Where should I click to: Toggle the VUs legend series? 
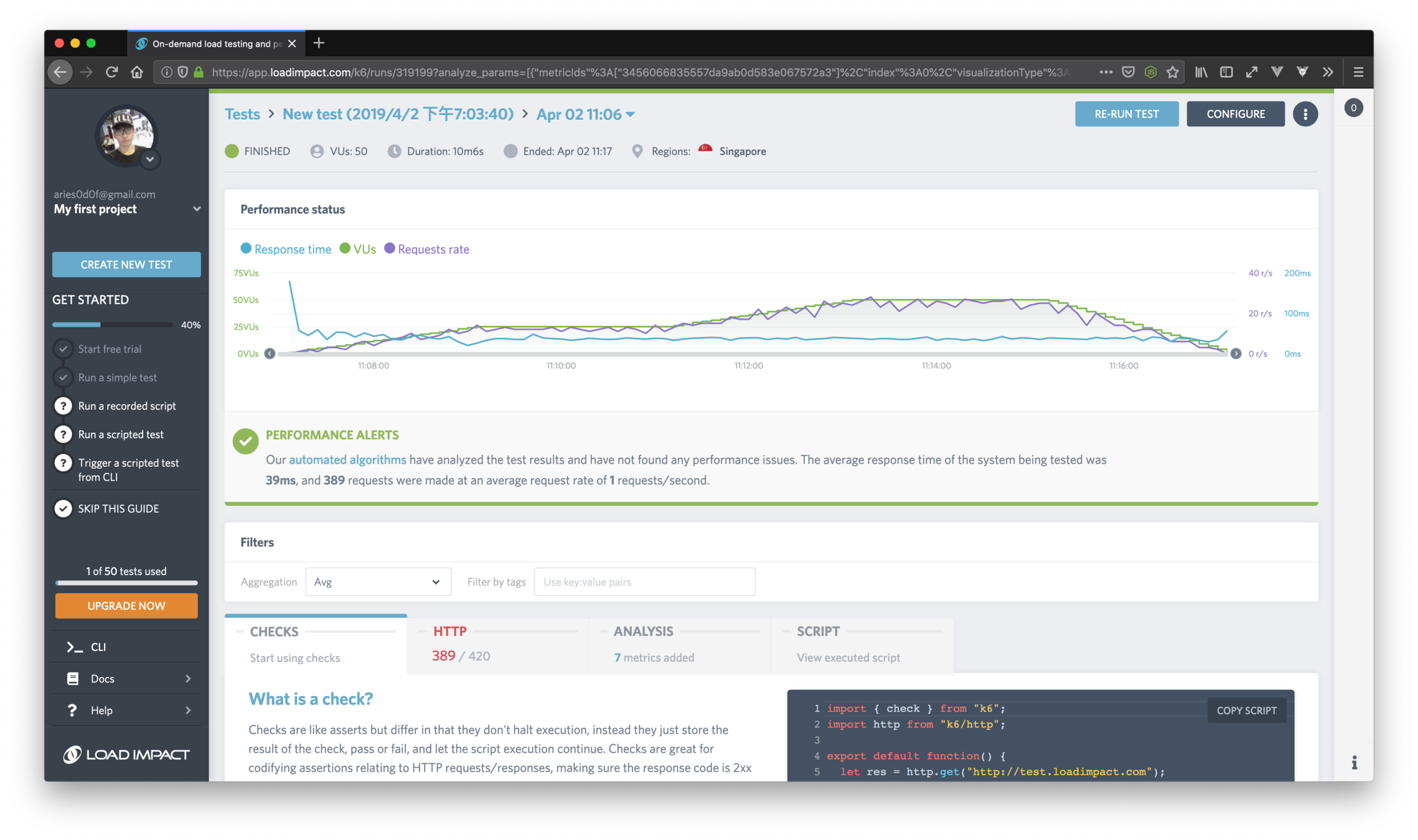point(358,249)
